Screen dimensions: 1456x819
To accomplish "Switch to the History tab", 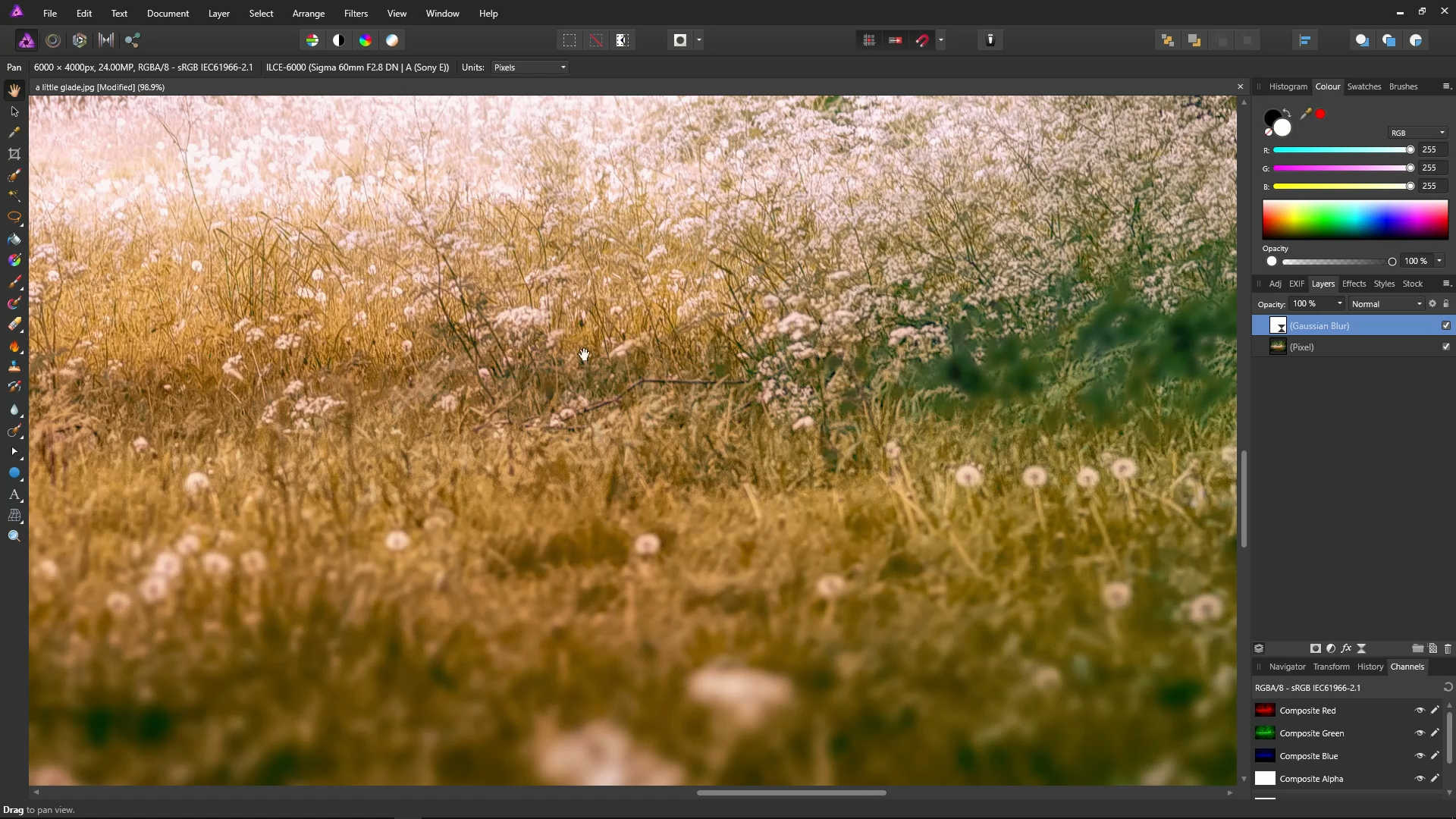I will pos(1370,667).
